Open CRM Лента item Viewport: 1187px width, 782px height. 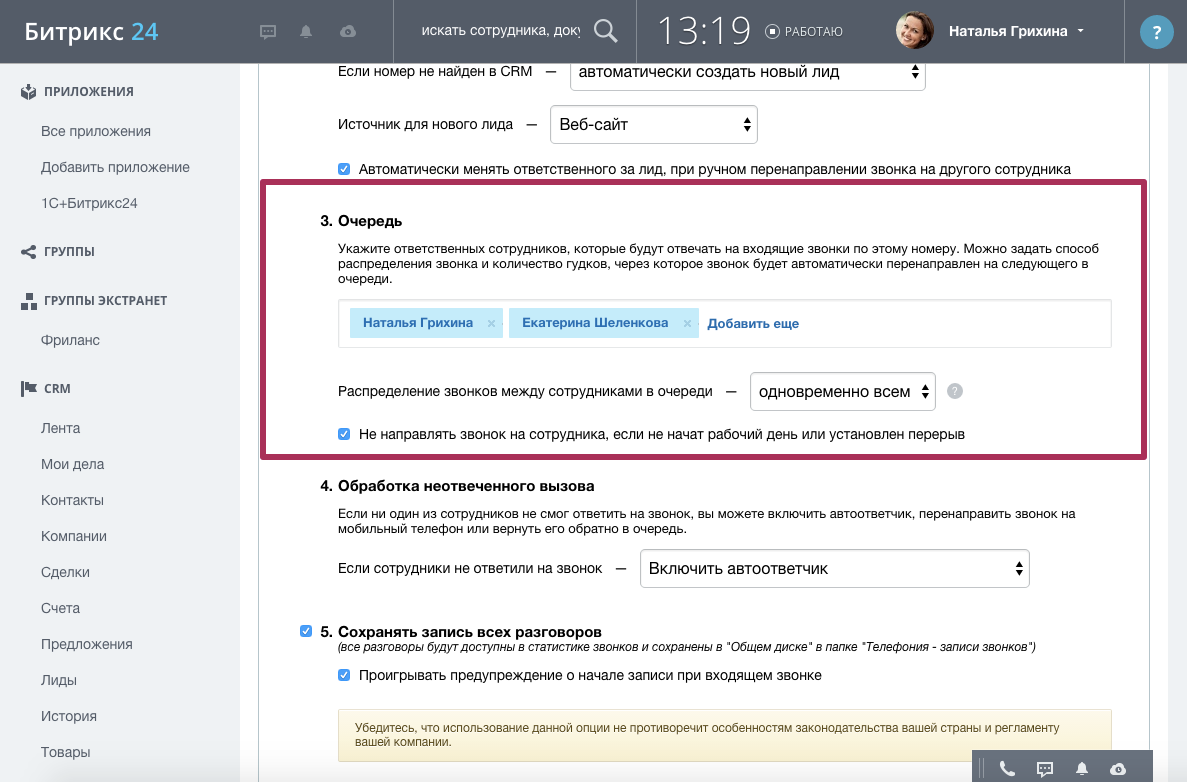point(61,428)
